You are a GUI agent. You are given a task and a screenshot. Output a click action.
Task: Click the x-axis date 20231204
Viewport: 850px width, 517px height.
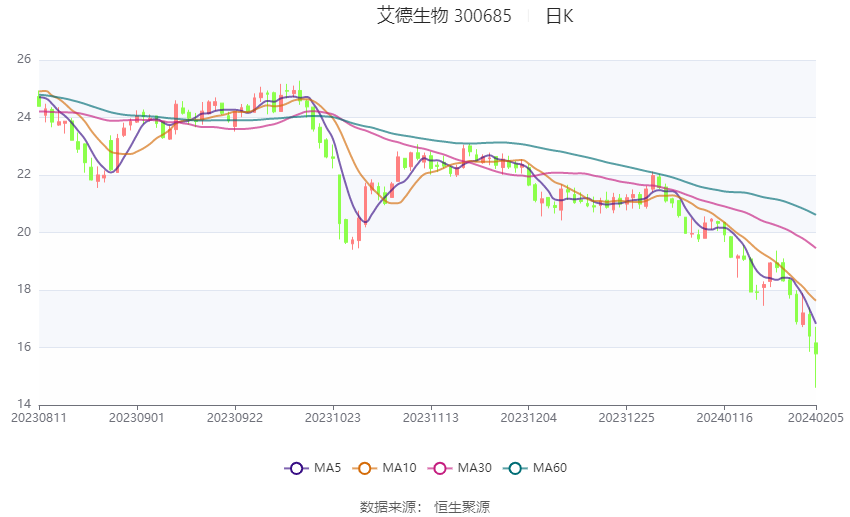529,418
